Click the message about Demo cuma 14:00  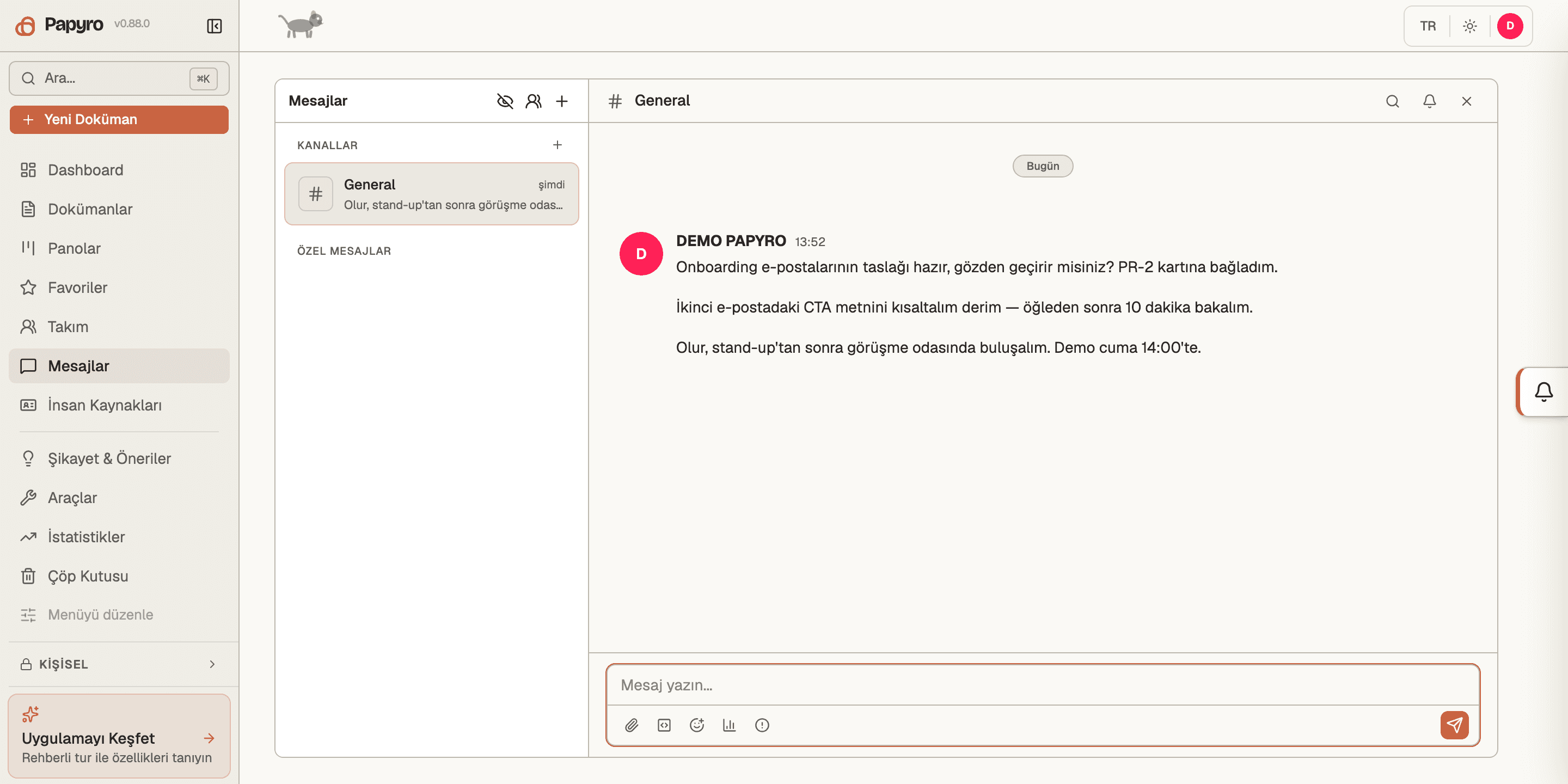pyautogui.click(x=938, y=347)
